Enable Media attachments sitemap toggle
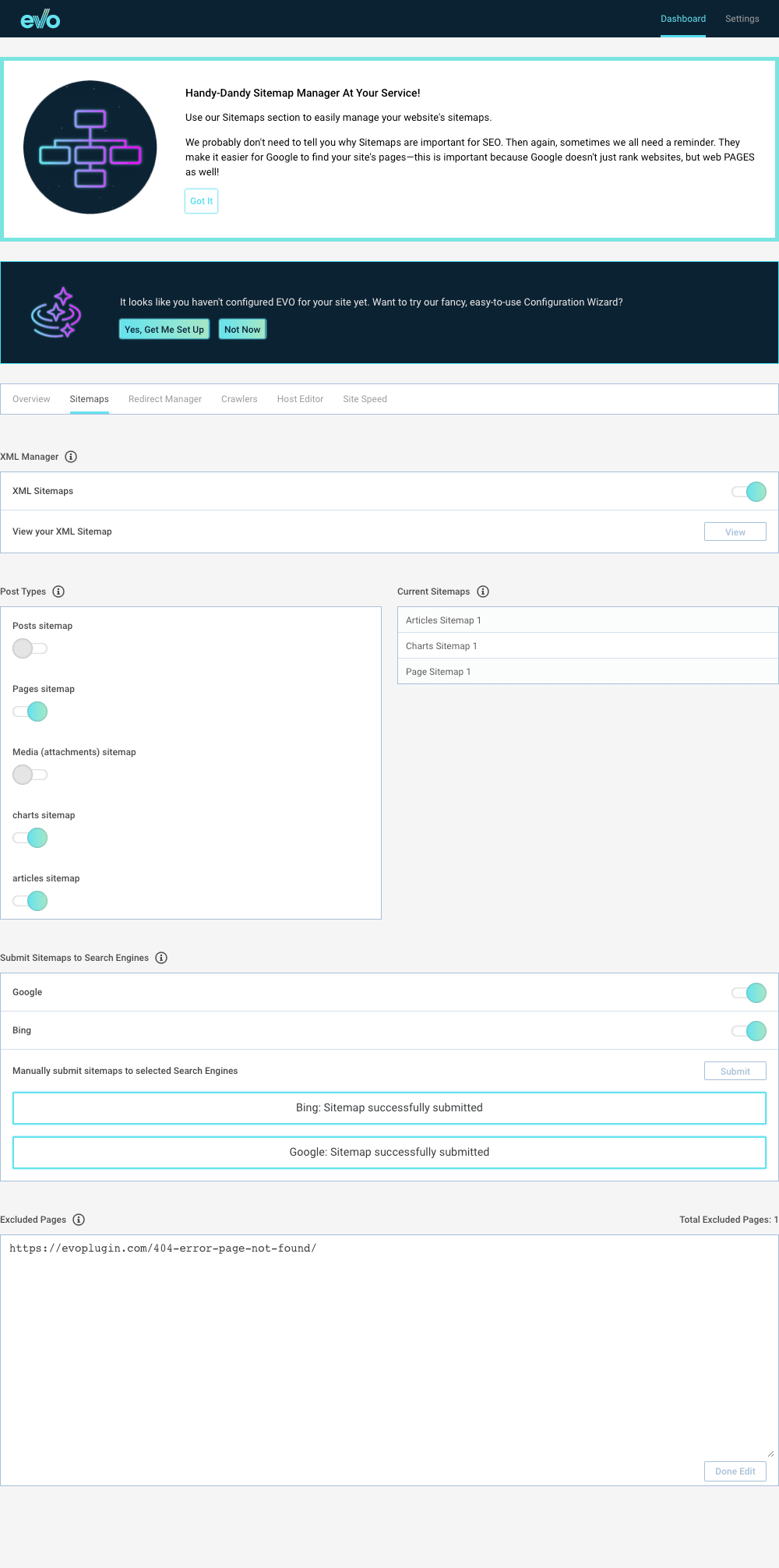This screenshot has width=779, height=1568. pyautogui.click(x=30, y=775)
